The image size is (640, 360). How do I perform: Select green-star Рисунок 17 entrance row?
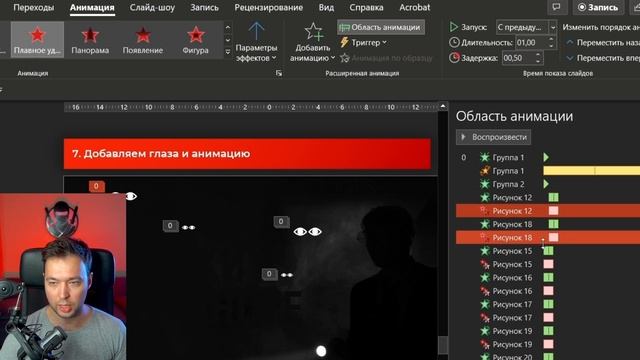548,304
